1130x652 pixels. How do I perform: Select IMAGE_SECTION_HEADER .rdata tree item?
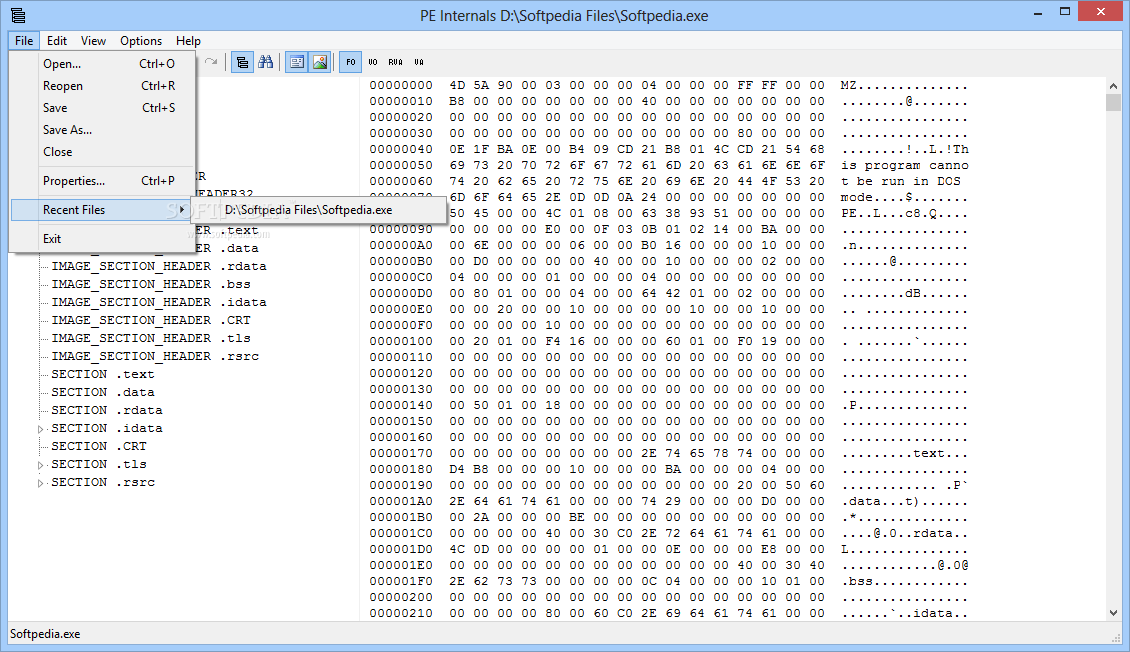pyautogui.click(x=159, y=266)
